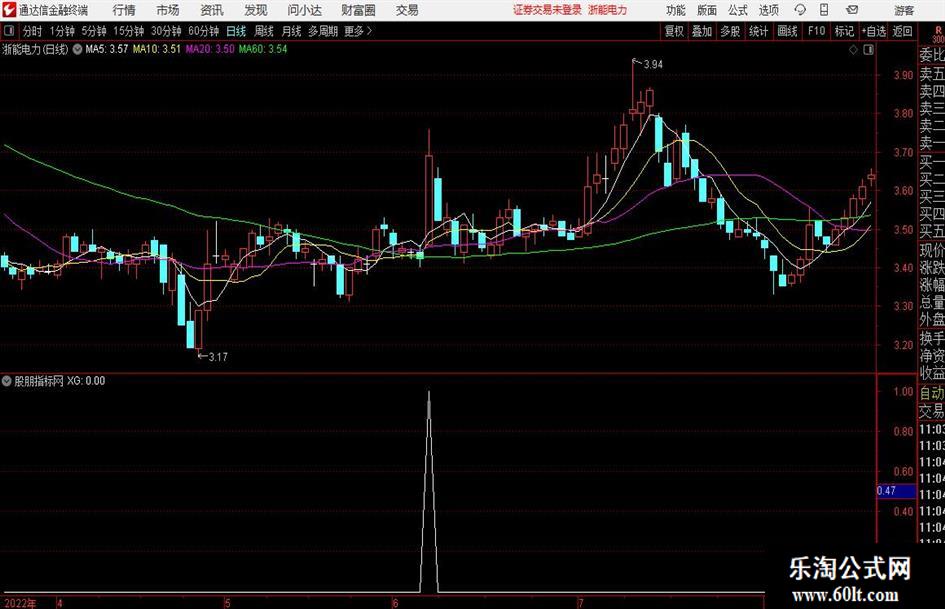Open the 交易 menu
945x609 pixels.
click(407, 10)
